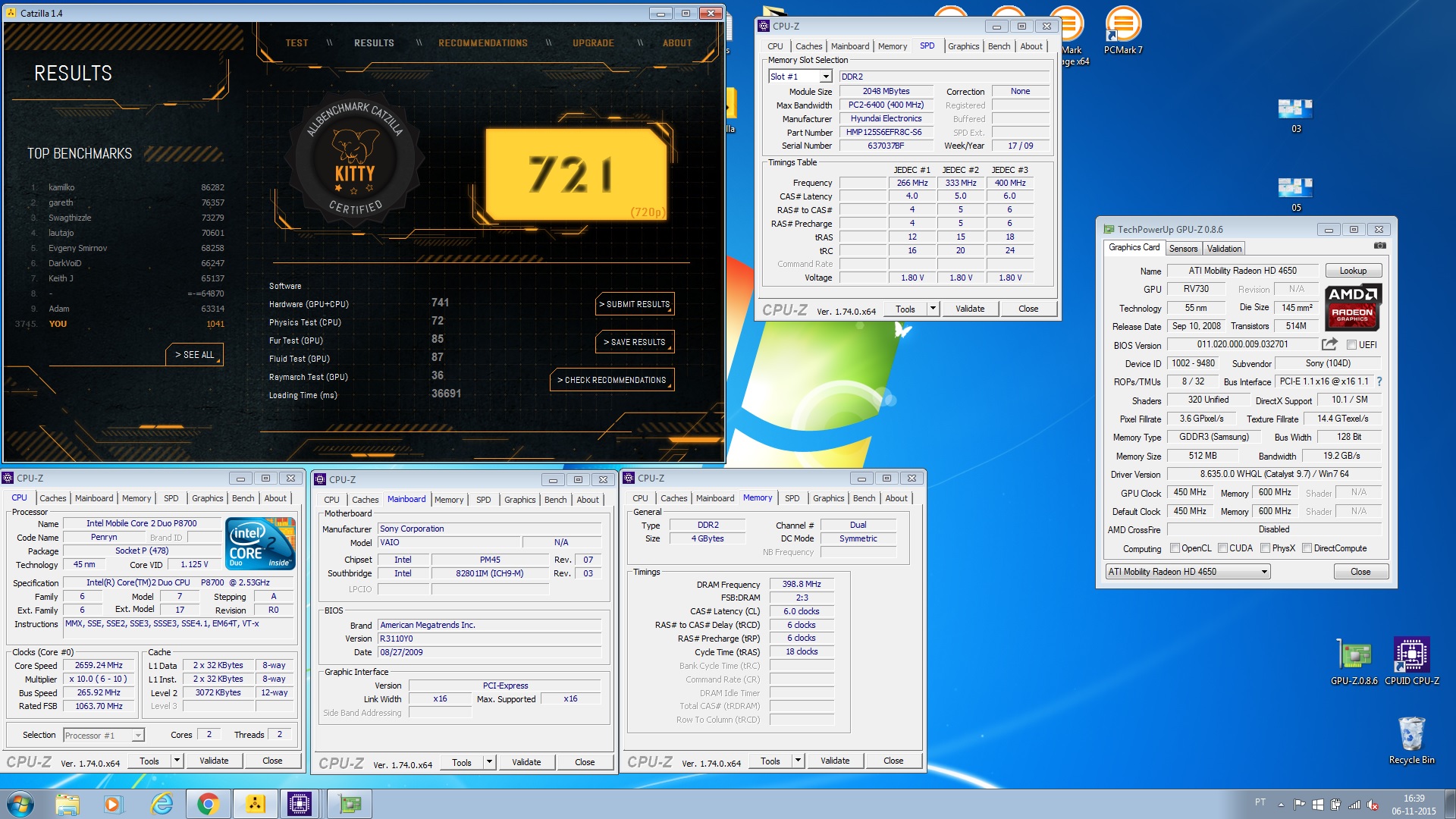This screenshot has width=1456, height=819.
Task: Toggle the UEFI checkbox in GPU-Z
Action: [x=1351, y=345]
